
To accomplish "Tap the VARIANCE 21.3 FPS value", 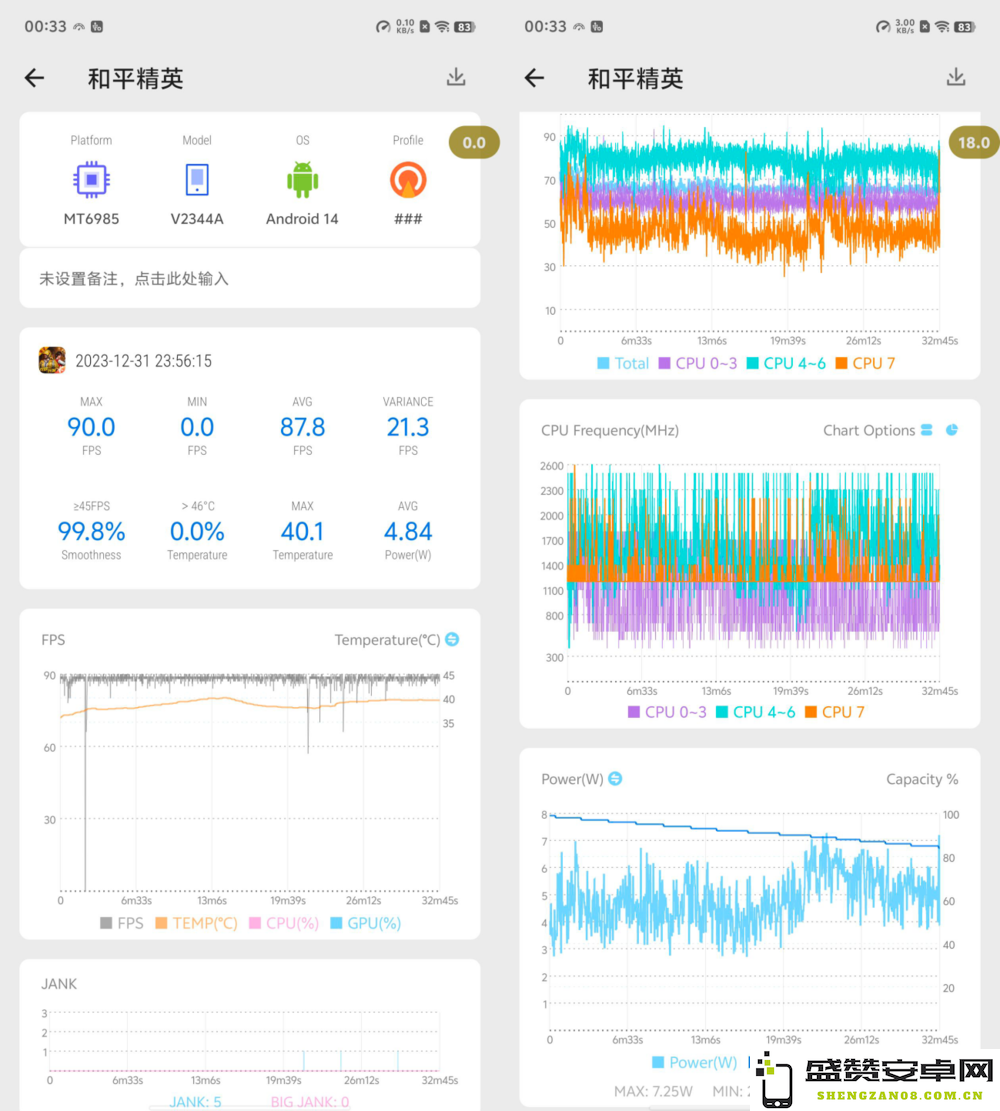I will click(x=408, y=427).
